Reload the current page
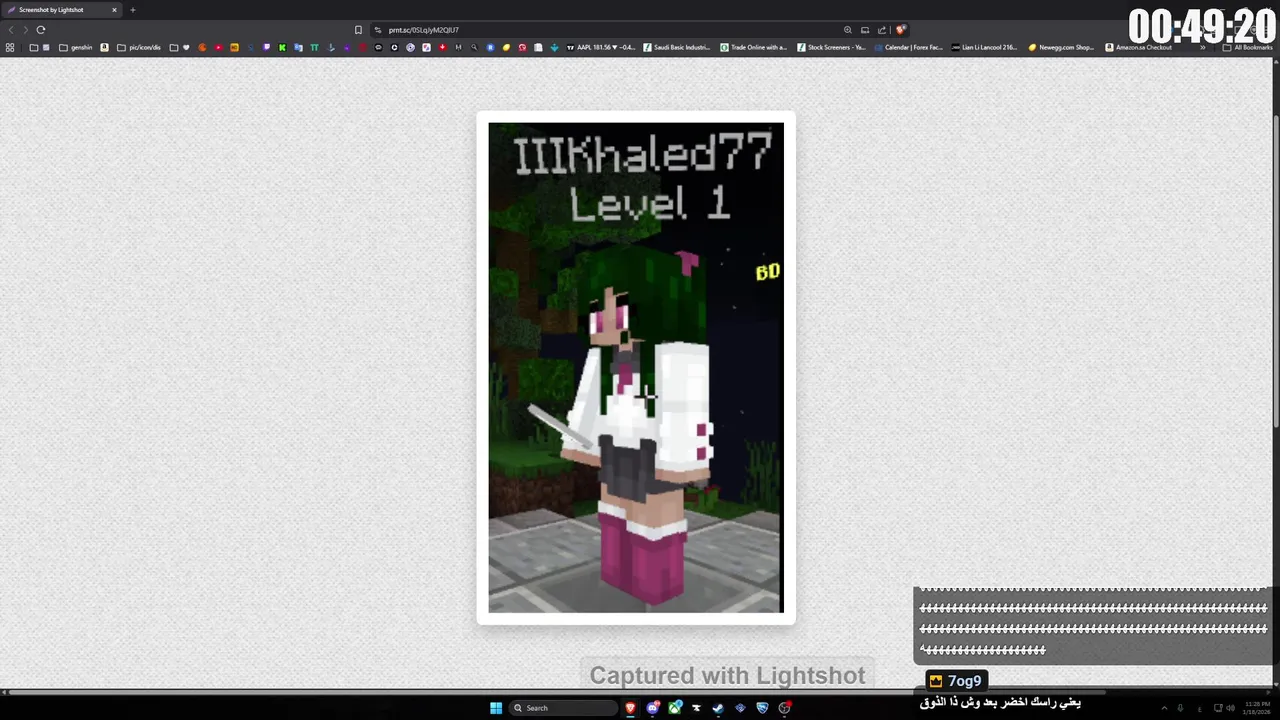The height and width of the screenshot is (720, 1280). coord(41,30)
